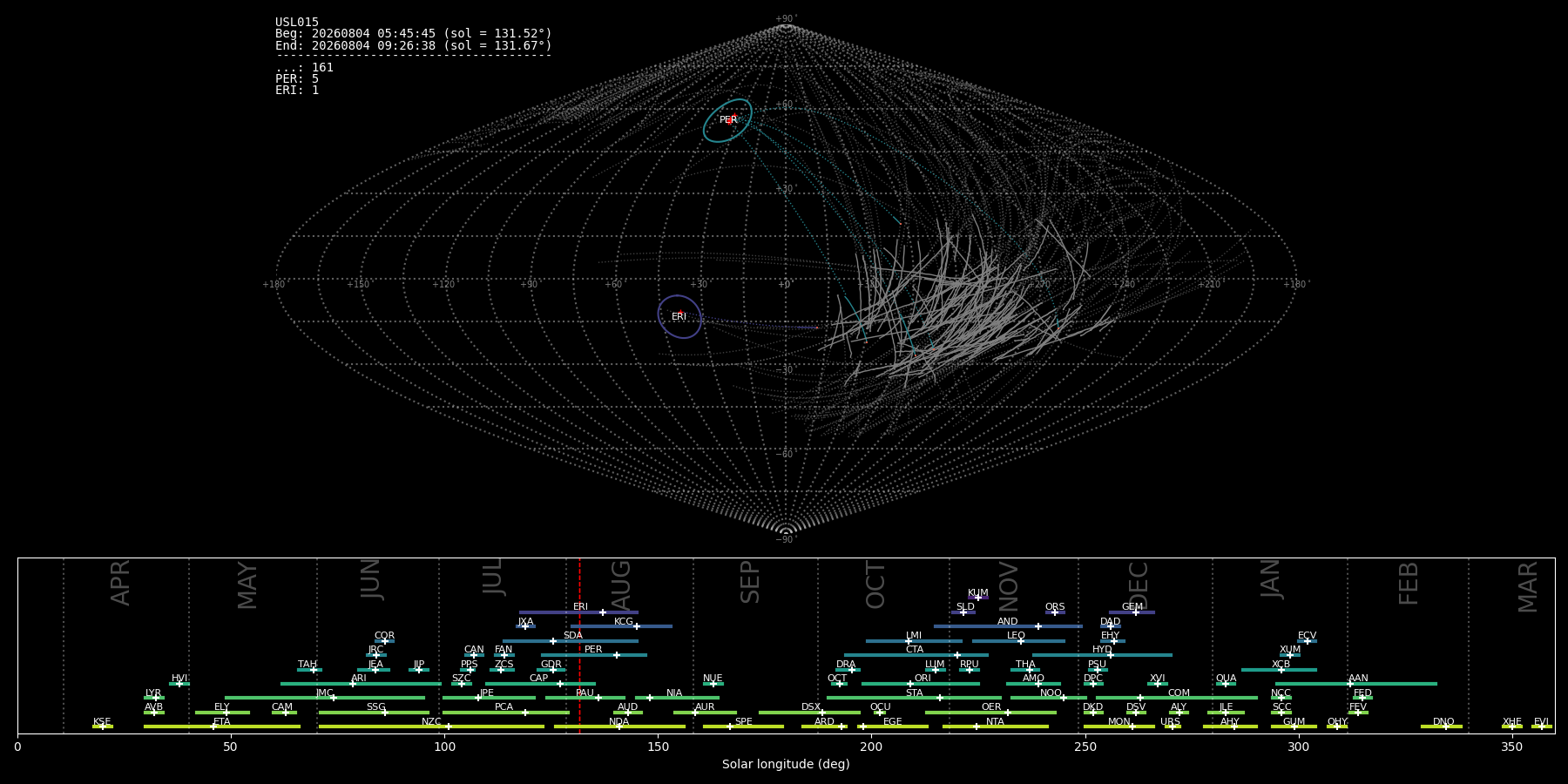Image resolution: width=1568 pixels, height=784 pixels.
Task: Select the QUA shower peak marker
Action: coord(1226,684)
